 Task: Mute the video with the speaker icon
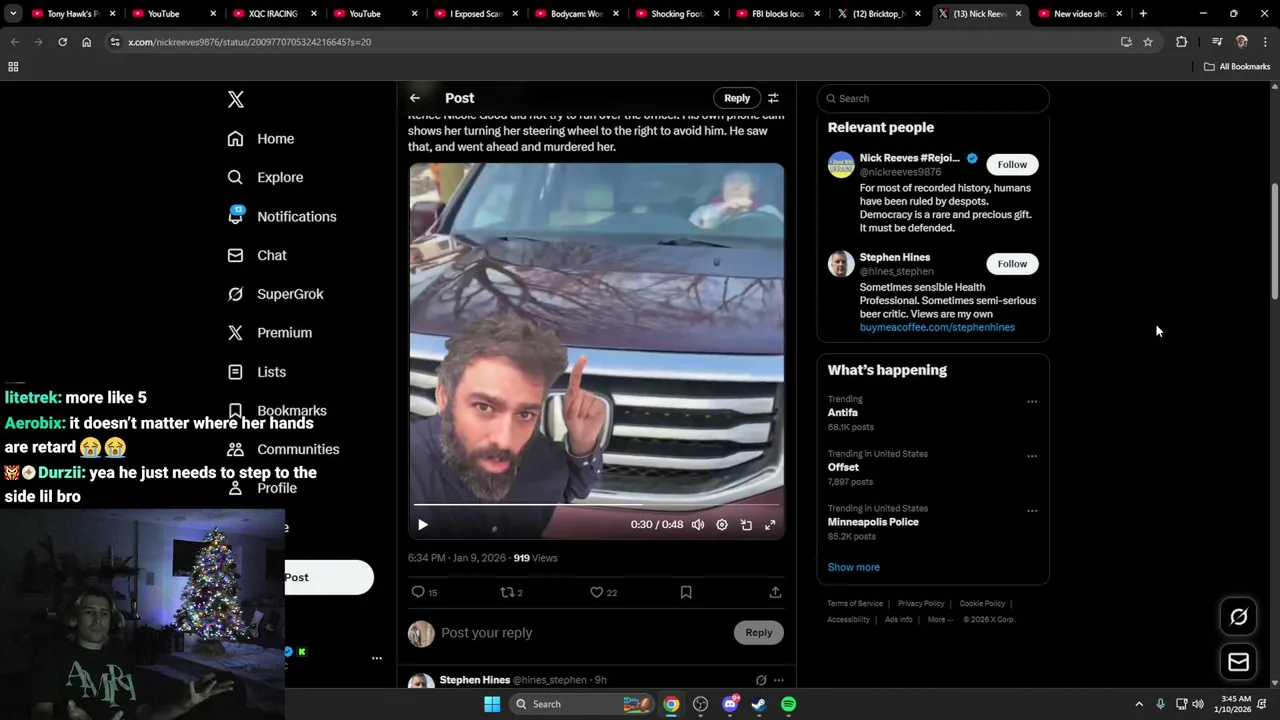(x=698, y=525)
